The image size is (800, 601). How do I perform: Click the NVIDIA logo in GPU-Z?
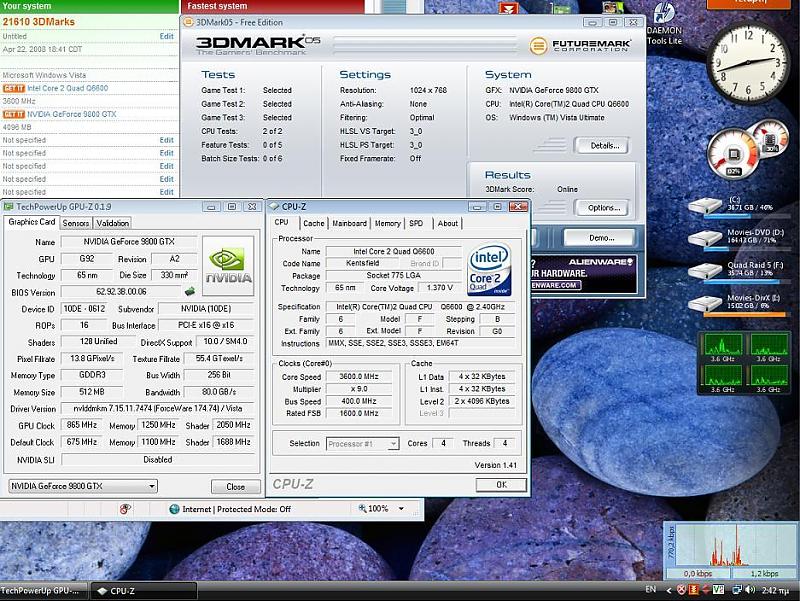point(228,266)
